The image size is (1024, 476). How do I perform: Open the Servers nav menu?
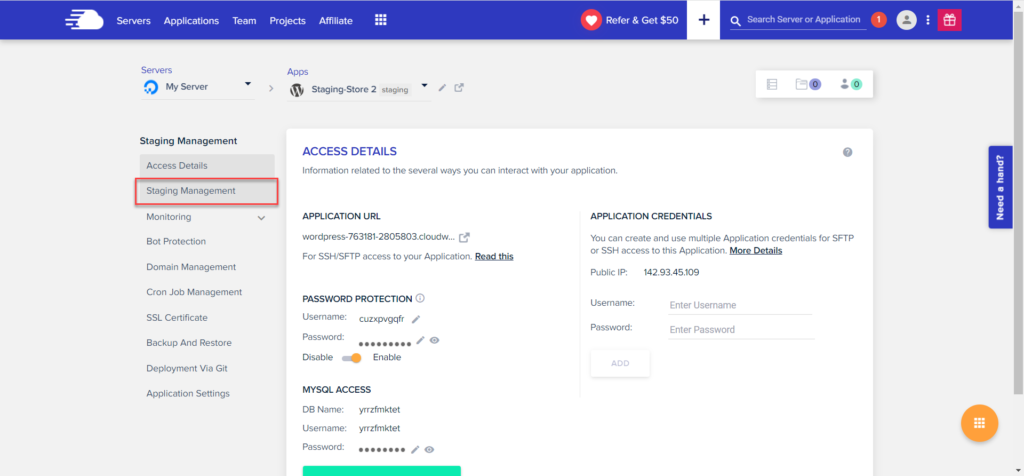click(133, 21)
